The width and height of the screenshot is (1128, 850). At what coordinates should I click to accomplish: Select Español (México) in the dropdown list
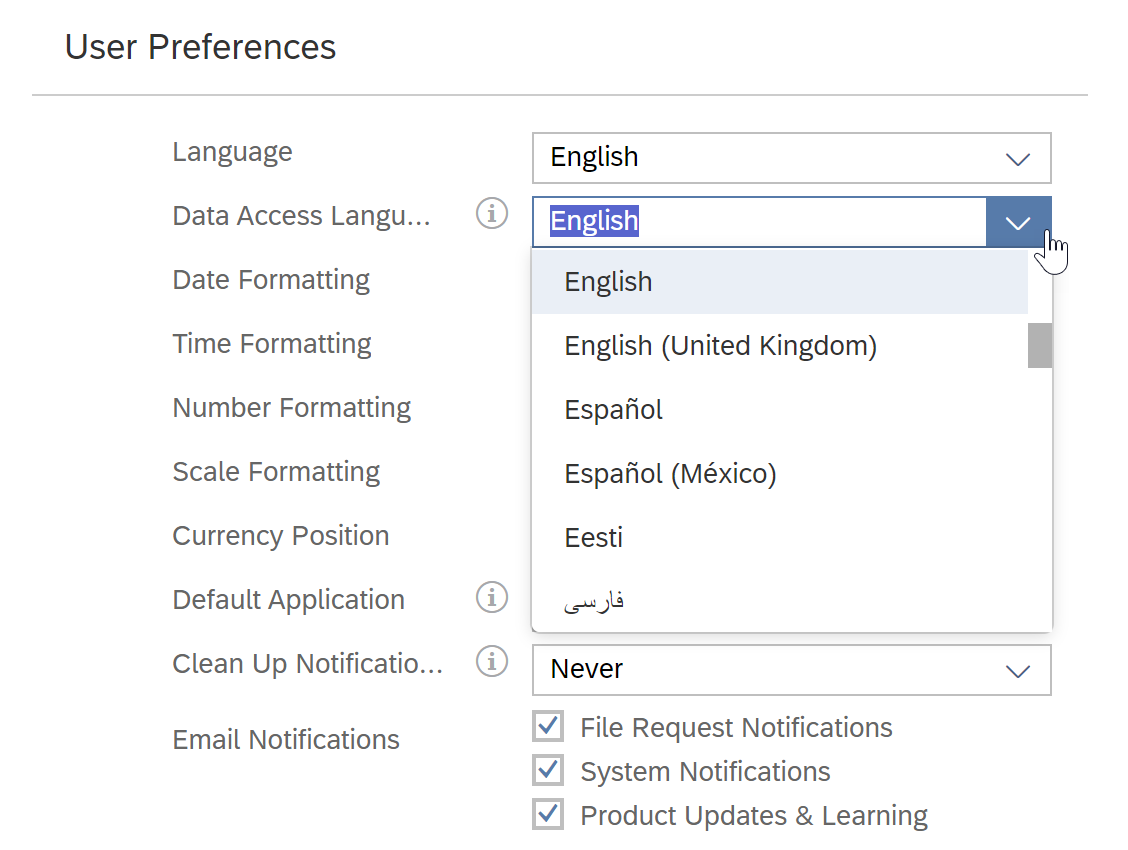[x=670, y=473]
